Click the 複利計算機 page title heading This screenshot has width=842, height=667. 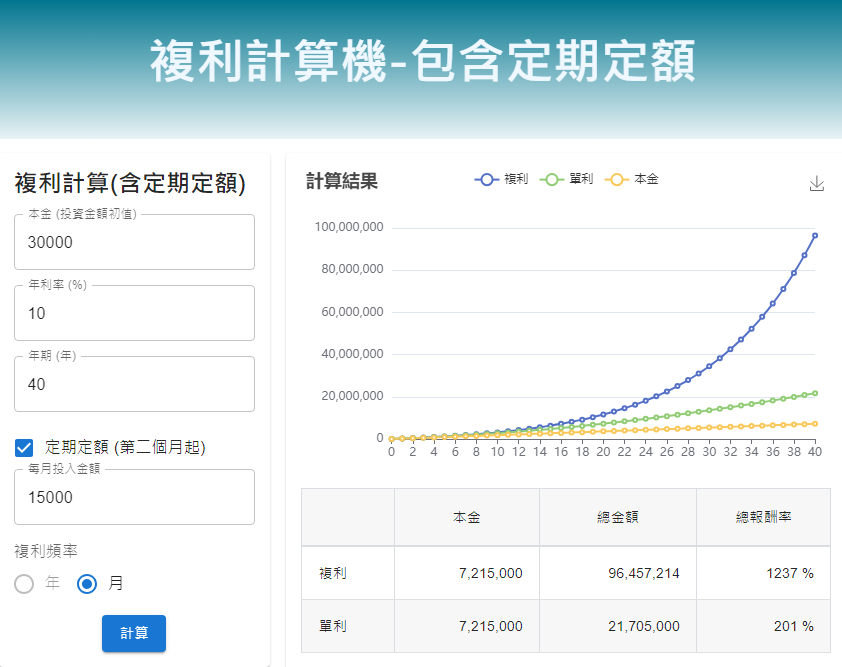(422, 62)
